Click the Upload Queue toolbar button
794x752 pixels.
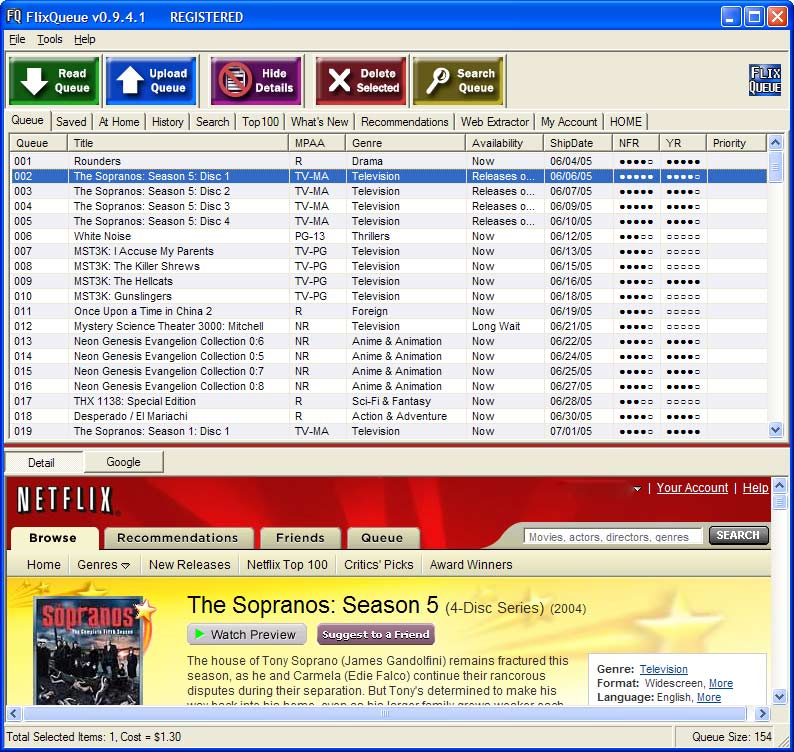coord(151,81)
